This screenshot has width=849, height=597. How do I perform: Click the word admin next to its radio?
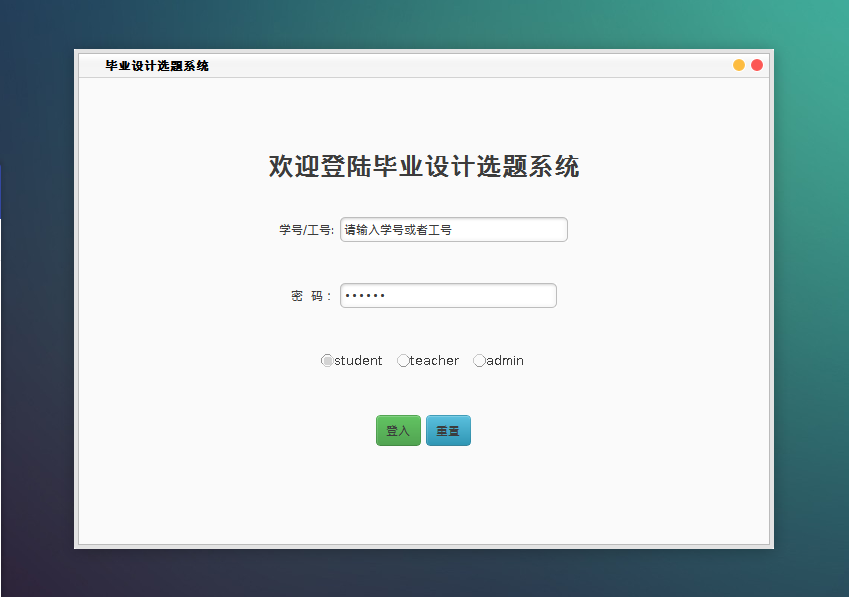point(504,360)
